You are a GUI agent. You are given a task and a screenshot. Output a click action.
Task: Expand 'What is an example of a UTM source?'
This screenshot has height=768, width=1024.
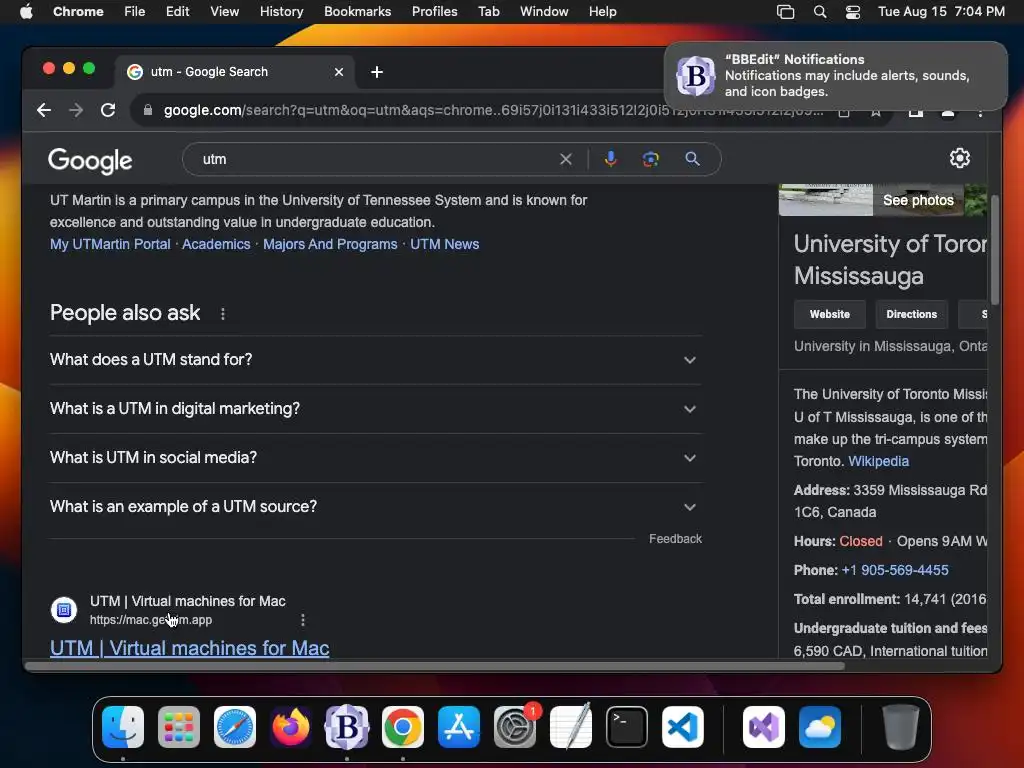point(376,507)
